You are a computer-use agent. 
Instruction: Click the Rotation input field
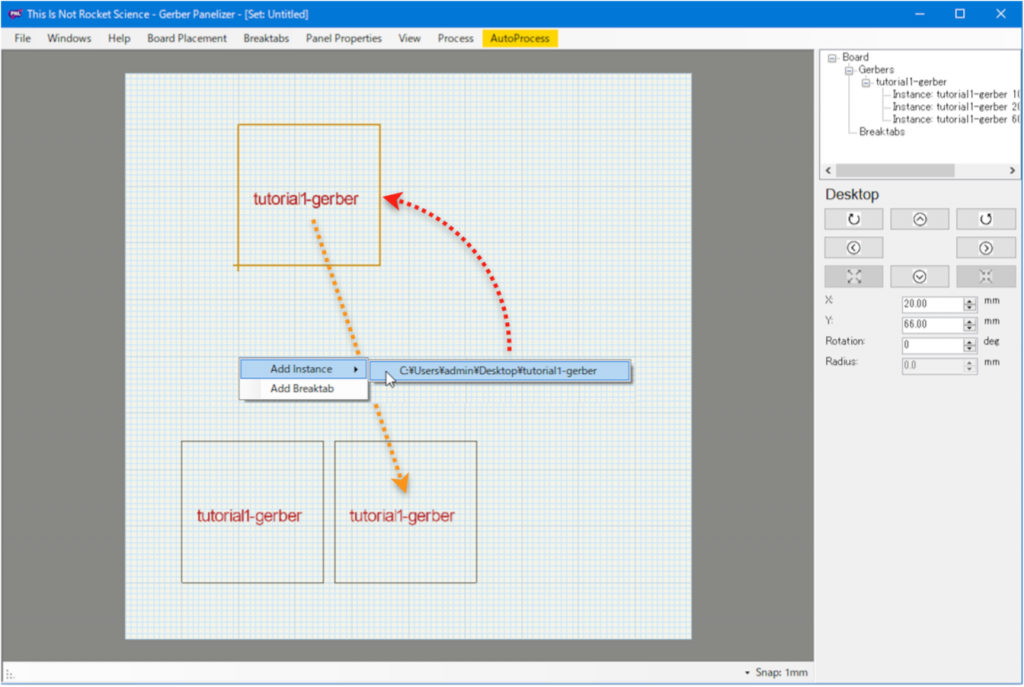pyautogui.click(x=933, y=345)
